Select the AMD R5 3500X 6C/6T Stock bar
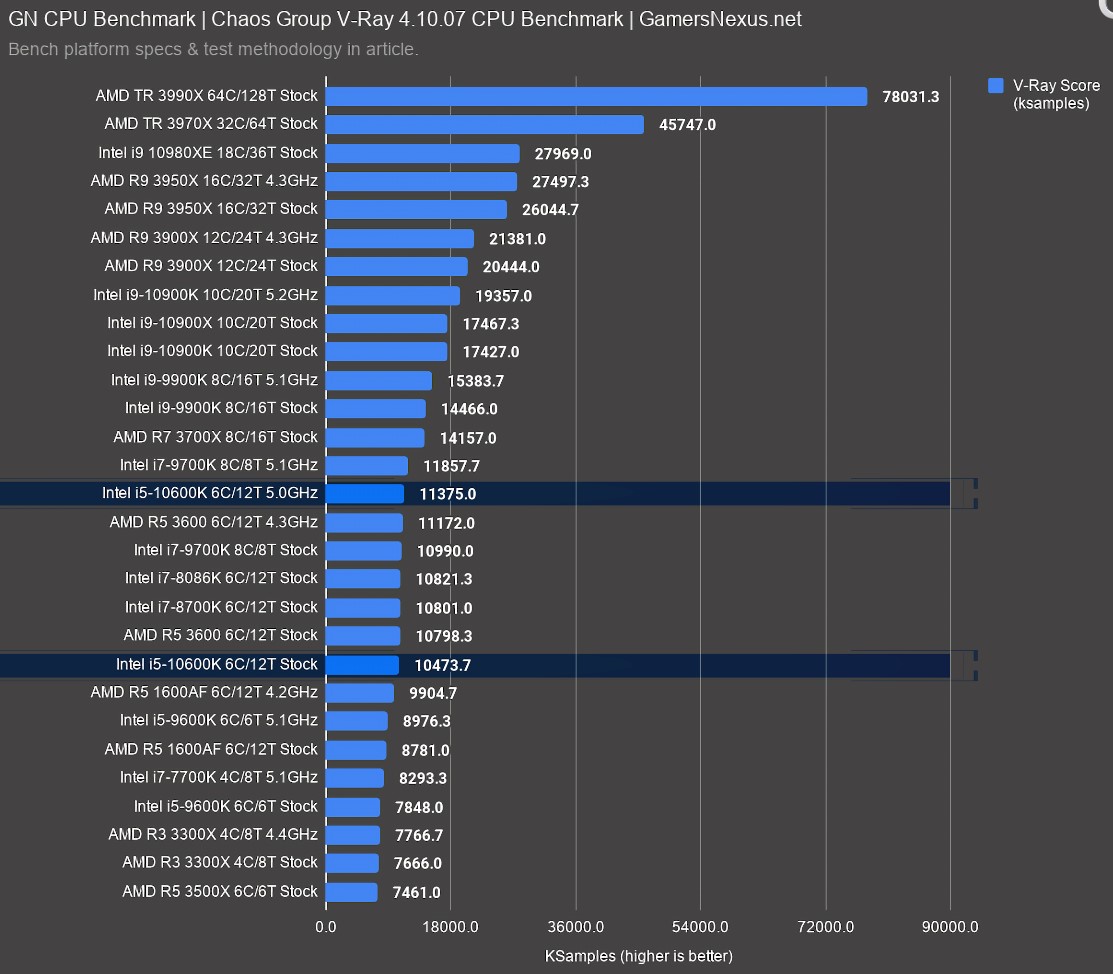The height and width of the screenshot is (974, 1113). pos(352,892)
